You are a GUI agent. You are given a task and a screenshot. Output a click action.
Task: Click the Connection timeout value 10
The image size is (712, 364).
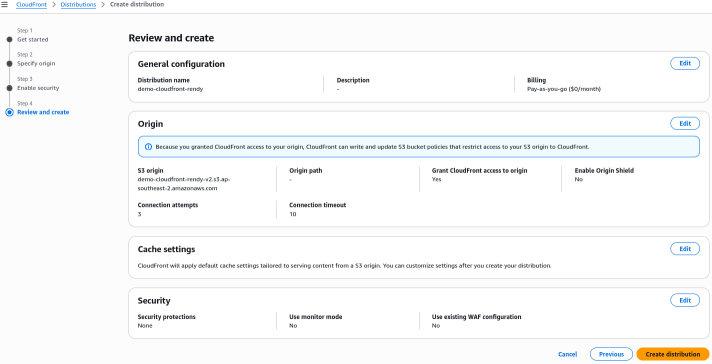292,214
